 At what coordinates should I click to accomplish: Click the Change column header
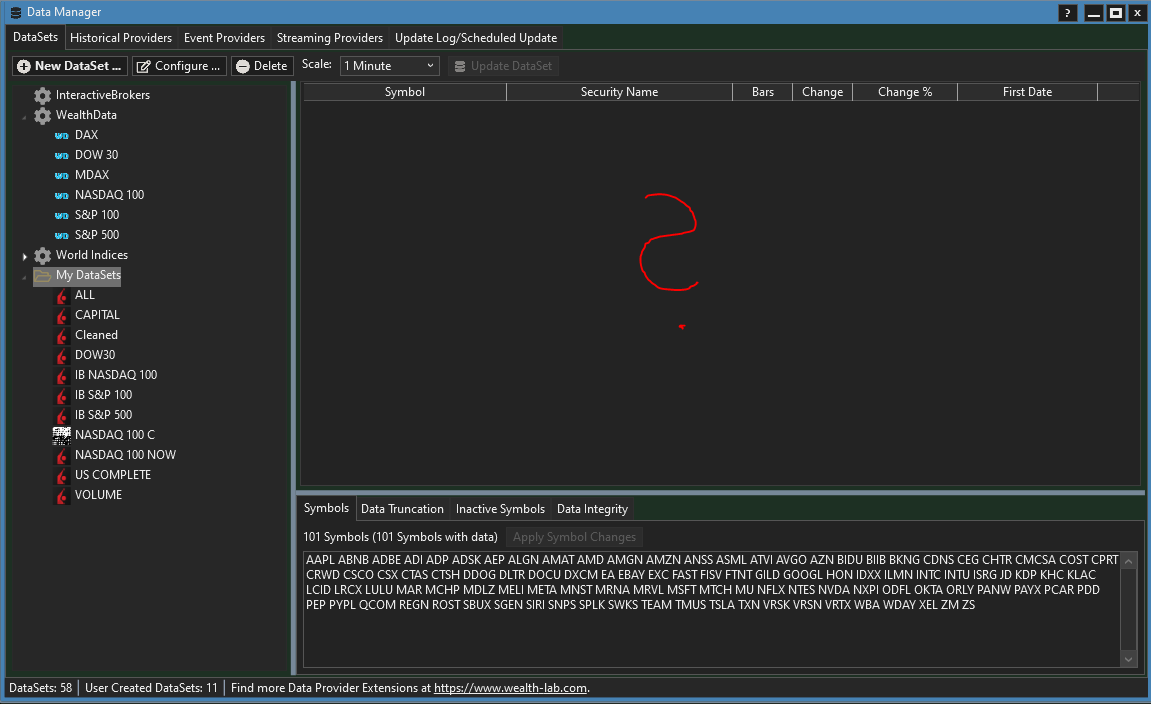tap(822, 92)
